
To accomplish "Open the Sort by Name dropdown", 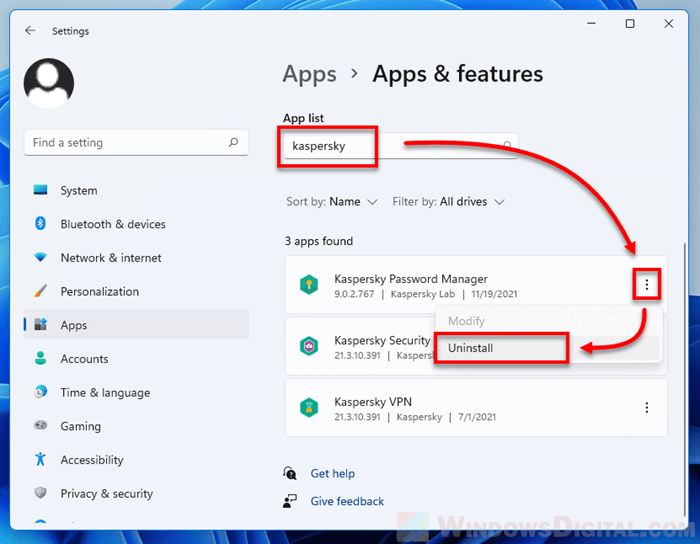I will (x=332, y=202).
